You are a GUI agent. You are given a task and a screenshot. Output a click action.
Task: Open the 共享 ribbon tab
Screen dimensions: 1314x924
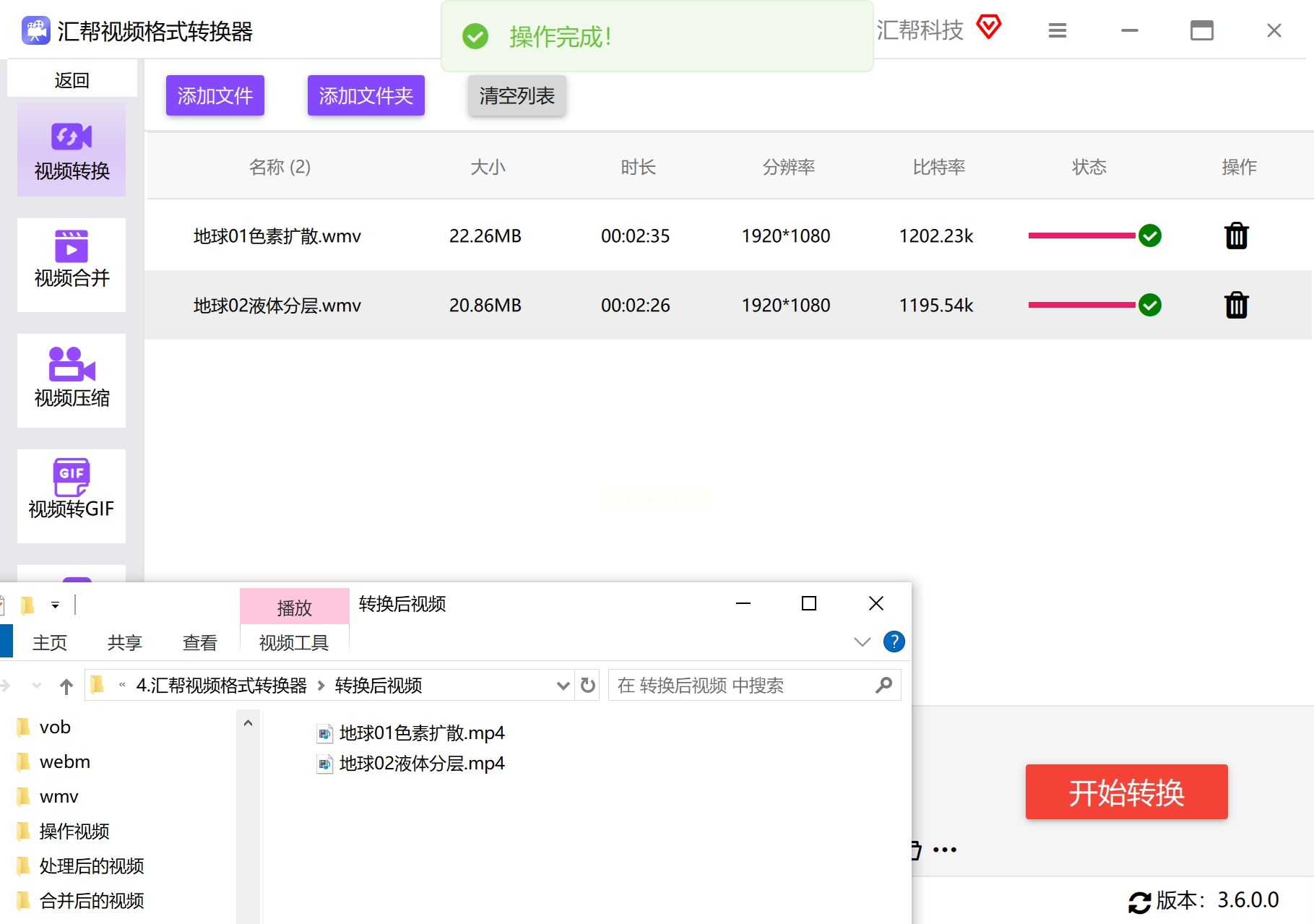coord(124,642)
